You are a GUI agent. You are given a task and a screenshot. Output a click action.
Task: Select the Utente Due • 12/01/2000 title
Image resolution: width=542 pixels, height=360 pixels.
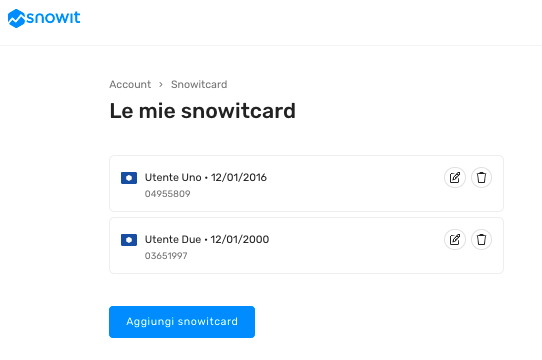[207, 239]
